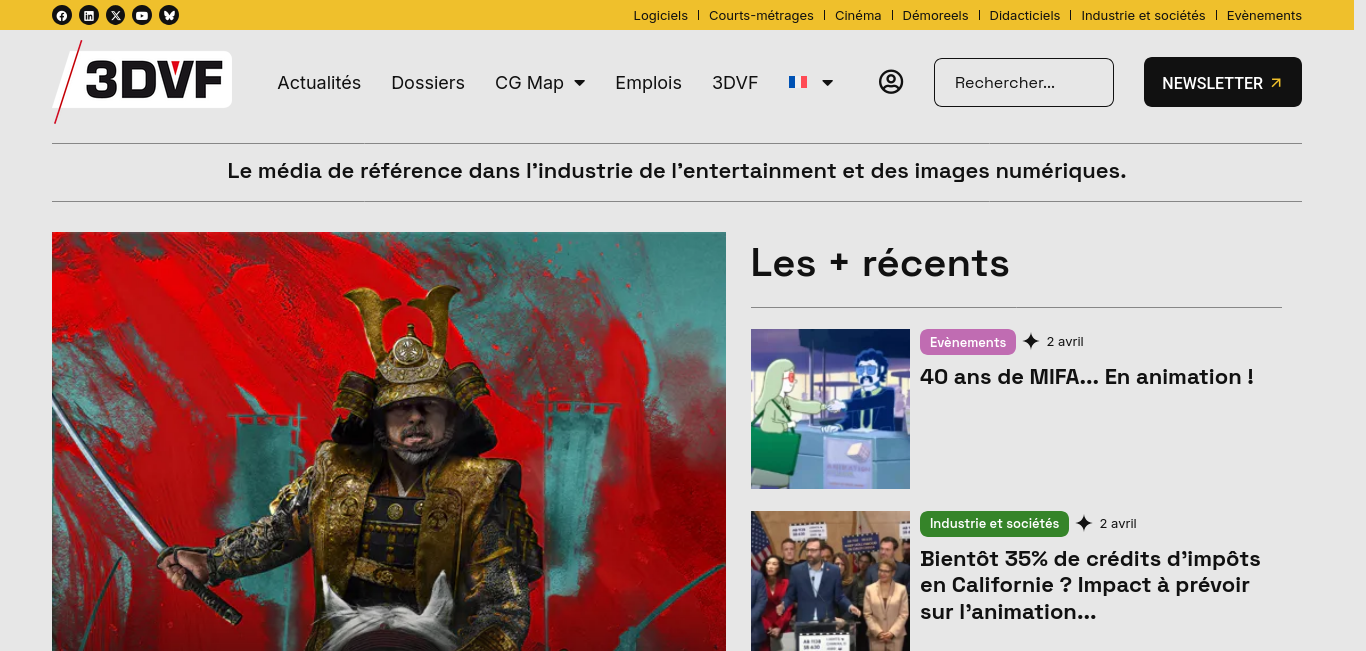Image resolution: width=1366 pixels, height=651 pixels.
Task: Go to Evènements top bar link
Action: coord(1264,15)
